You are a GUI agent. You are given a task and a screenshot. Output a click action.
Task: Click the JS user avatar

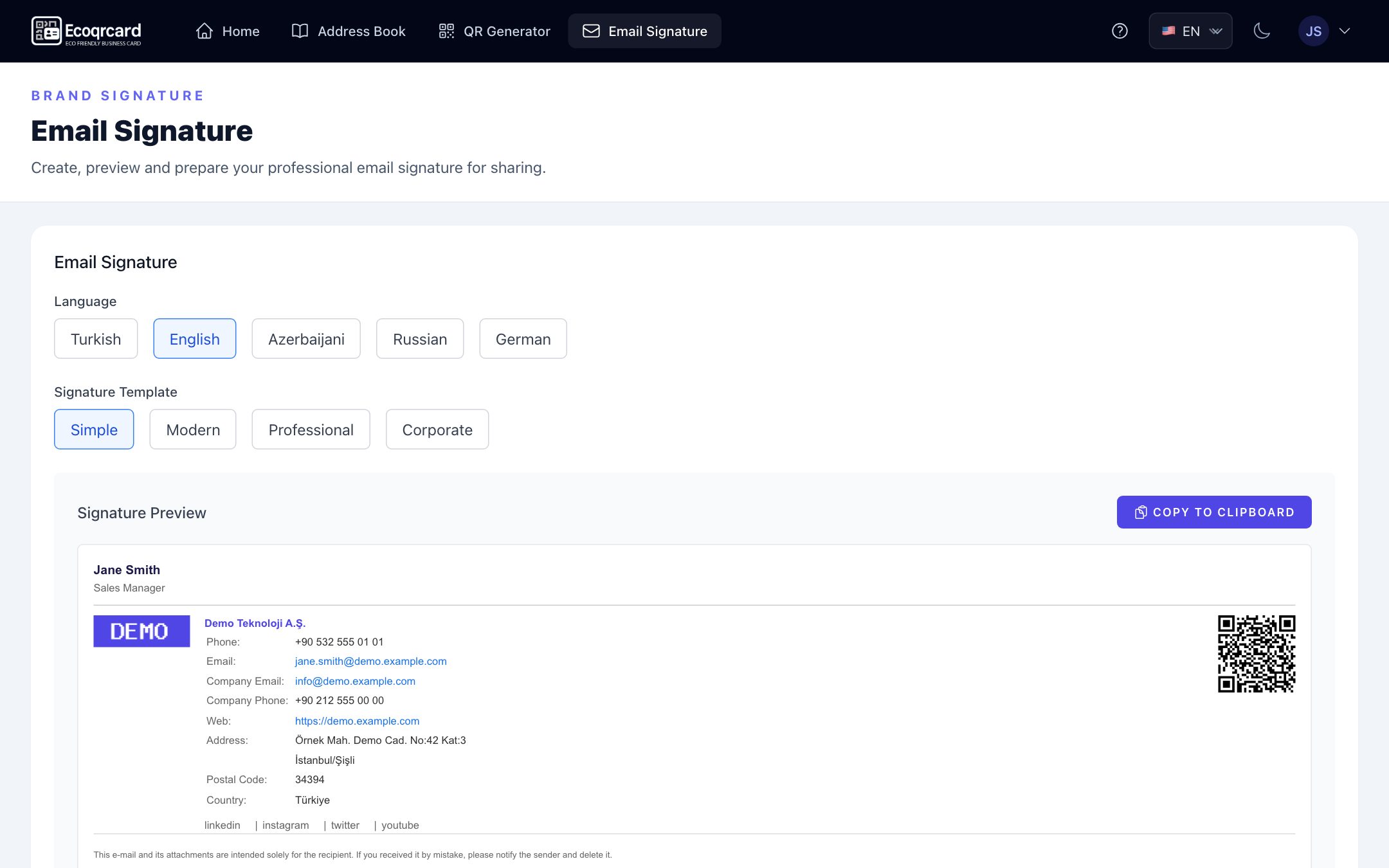pyautogui.click(x=1313, y=31)
